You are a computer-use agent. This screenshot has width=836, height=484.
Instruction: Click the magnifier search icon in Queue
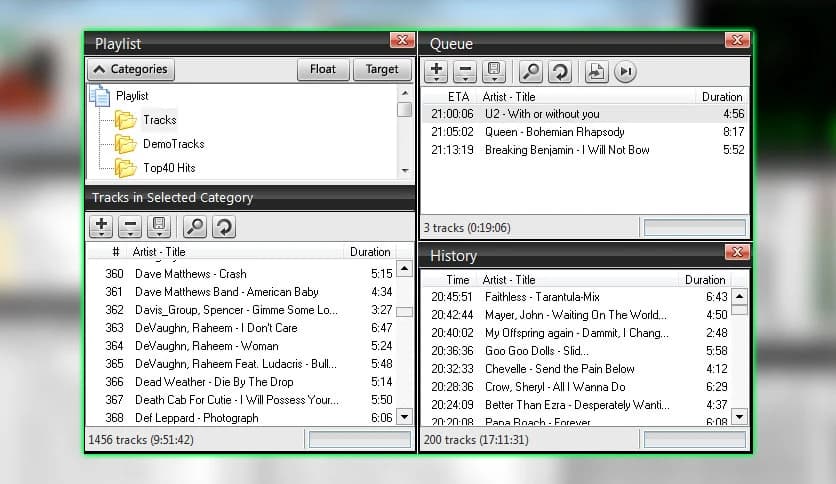531,71
